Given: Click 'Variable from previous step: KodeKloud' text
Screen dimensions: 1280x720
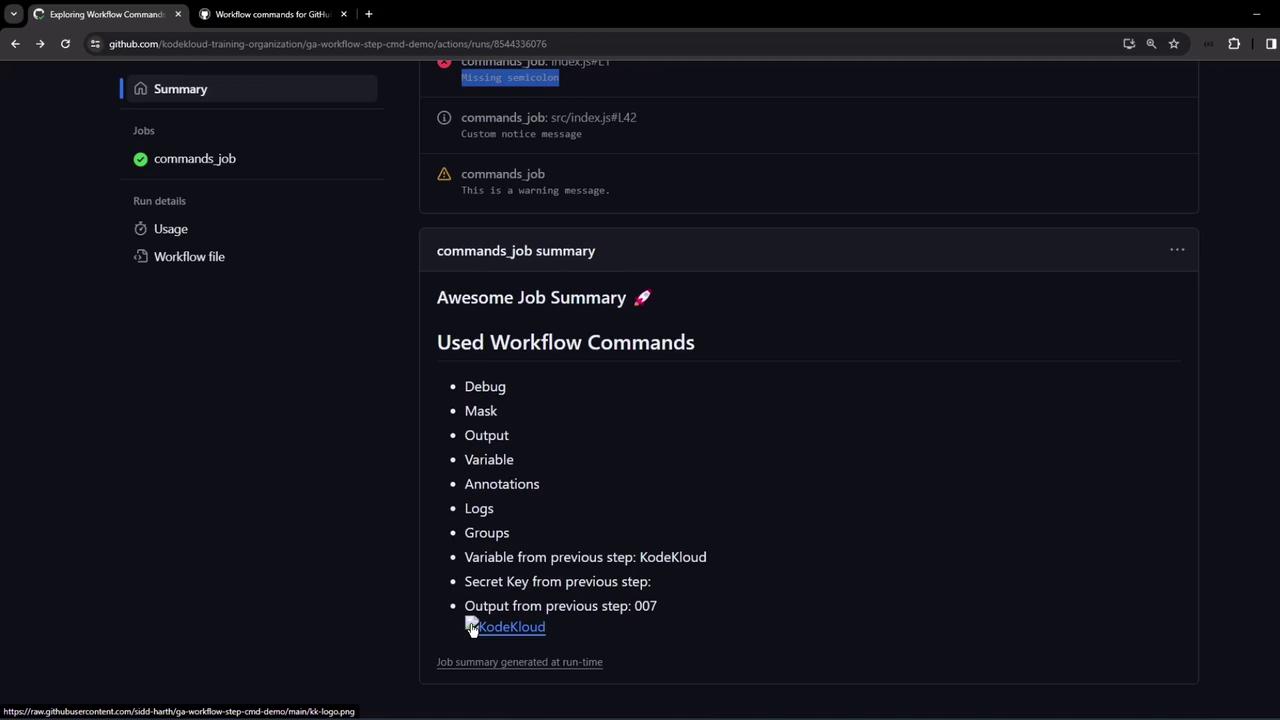Looking at the screenshot, I should [586, 557].
